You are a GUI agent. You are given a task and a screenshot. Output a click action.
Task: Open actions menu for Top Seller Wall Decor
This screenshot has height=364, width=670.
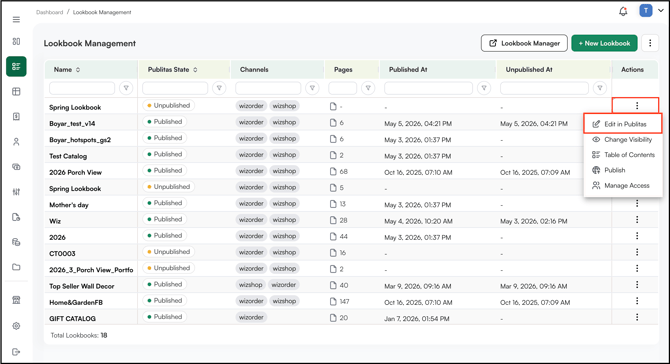point(637,285)
